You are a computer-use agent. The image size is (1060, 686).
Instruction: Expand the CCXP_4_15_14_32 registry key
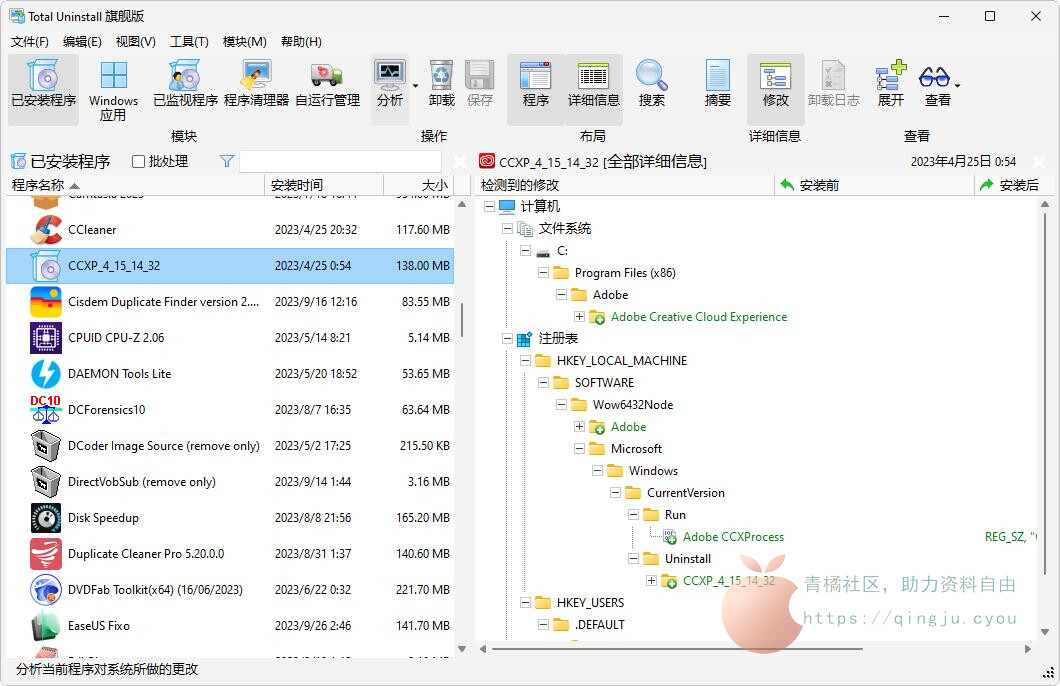(x=652, y=581)
